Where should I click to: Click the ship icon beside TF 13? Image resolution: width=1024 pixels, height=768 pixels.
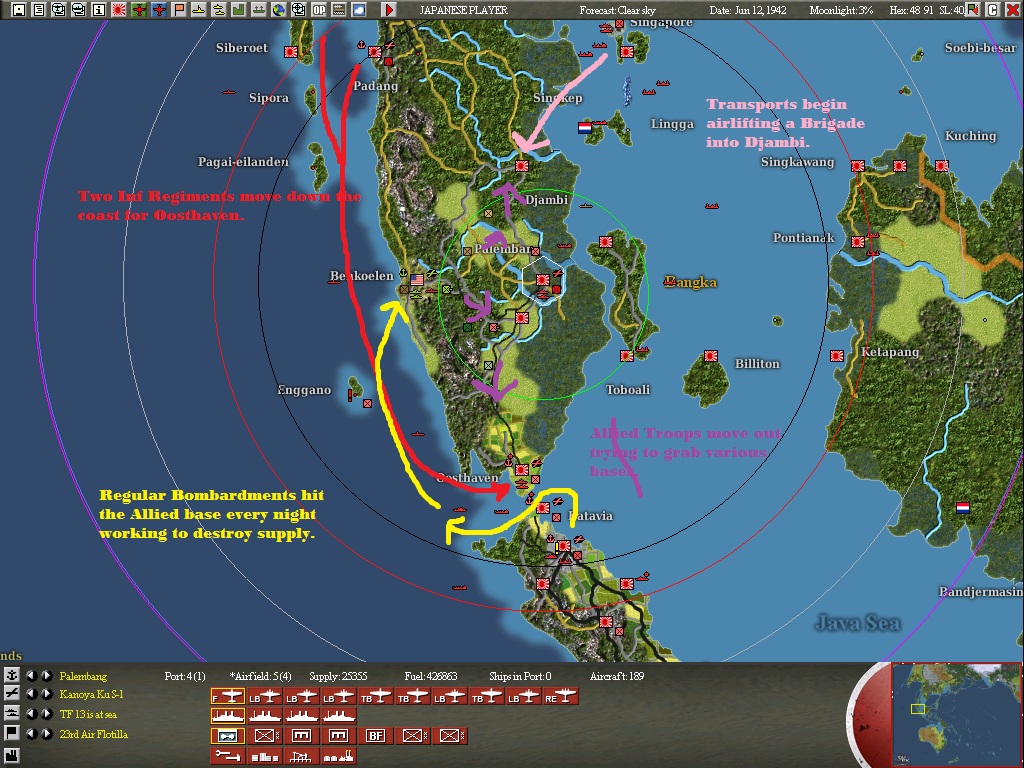tap(11, 713)
